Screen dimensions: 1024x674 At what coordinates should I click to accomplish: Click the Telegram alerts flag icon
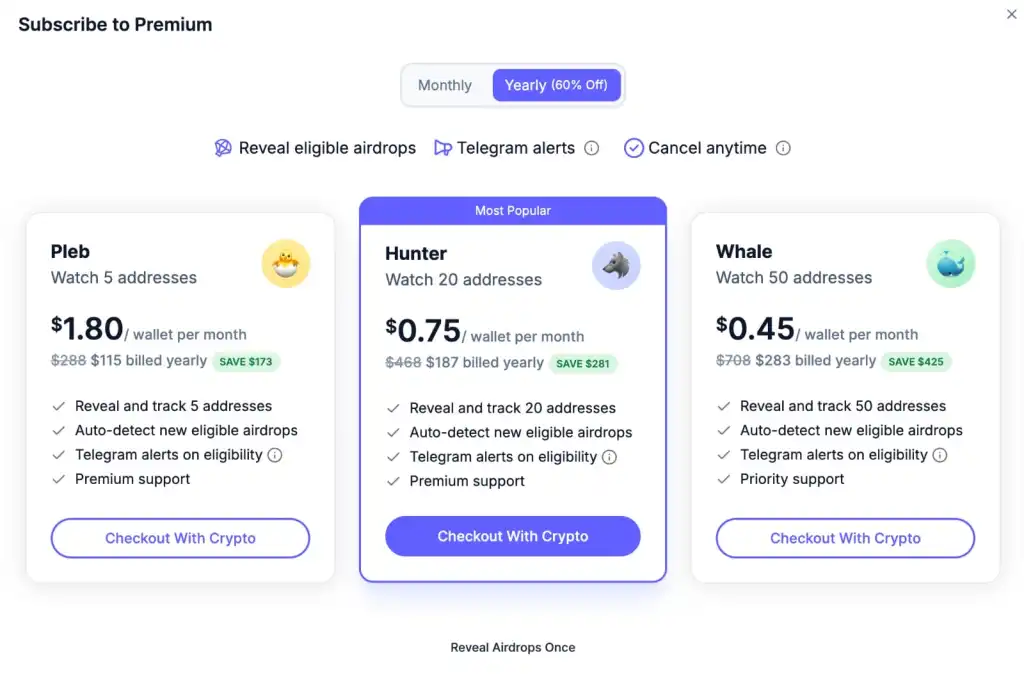441,147
